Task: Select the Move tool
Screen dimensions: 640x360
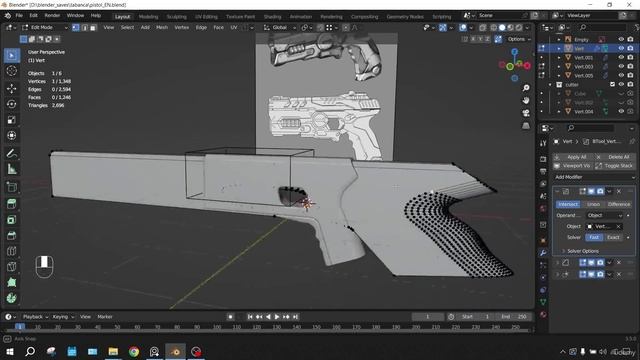Action: click(x=12, y=88)
